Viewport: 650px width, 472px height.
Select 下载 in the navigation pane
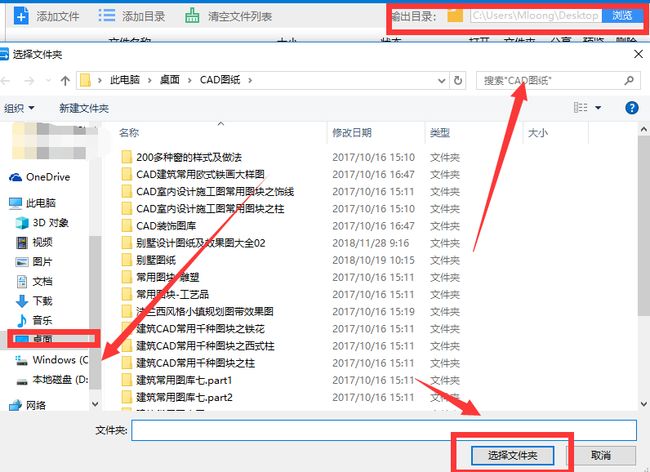click(x=34, y=301)
